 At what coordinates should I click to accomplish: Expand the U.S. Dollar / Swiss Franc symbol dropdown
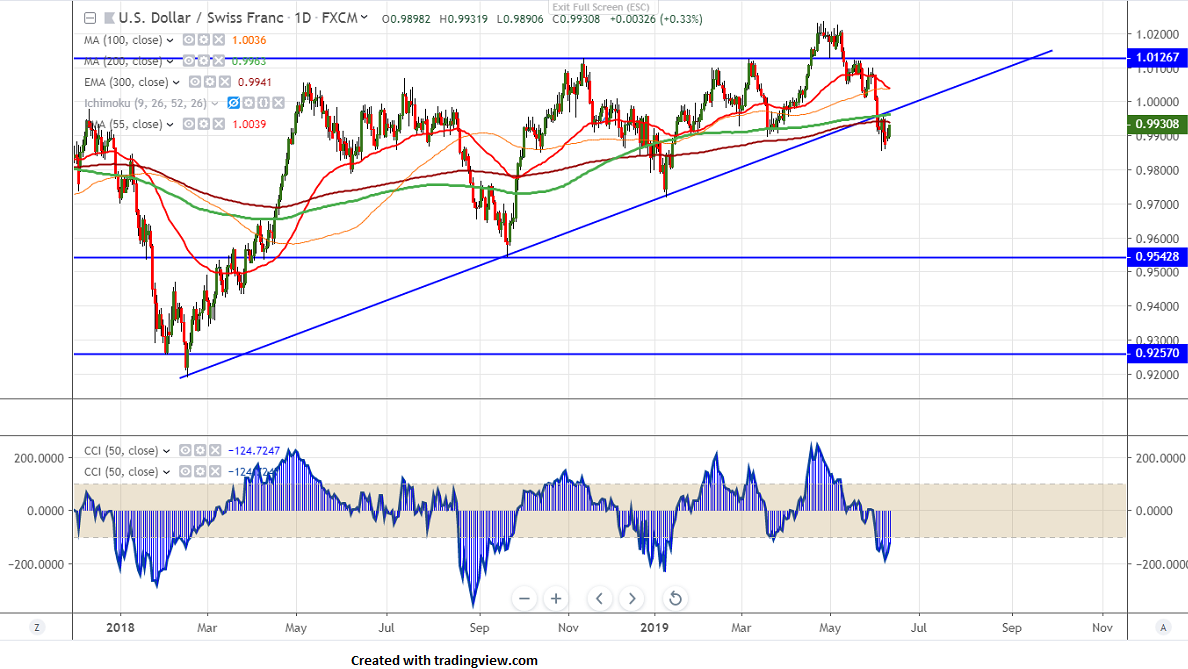(363, 18)
